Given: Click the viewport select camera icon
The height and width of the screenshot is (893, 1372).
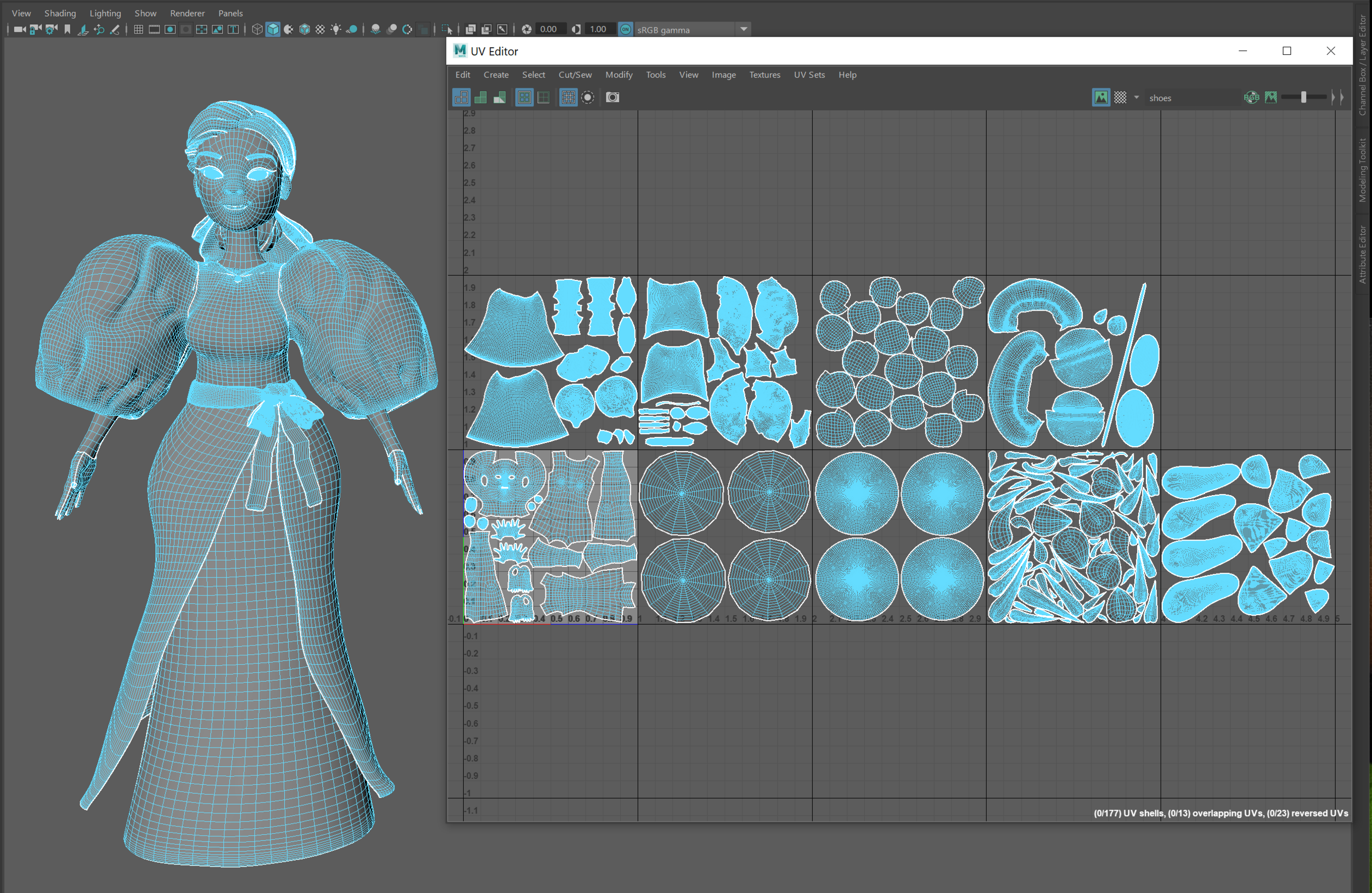Looking at the screenshot, I should coord(20,30).
